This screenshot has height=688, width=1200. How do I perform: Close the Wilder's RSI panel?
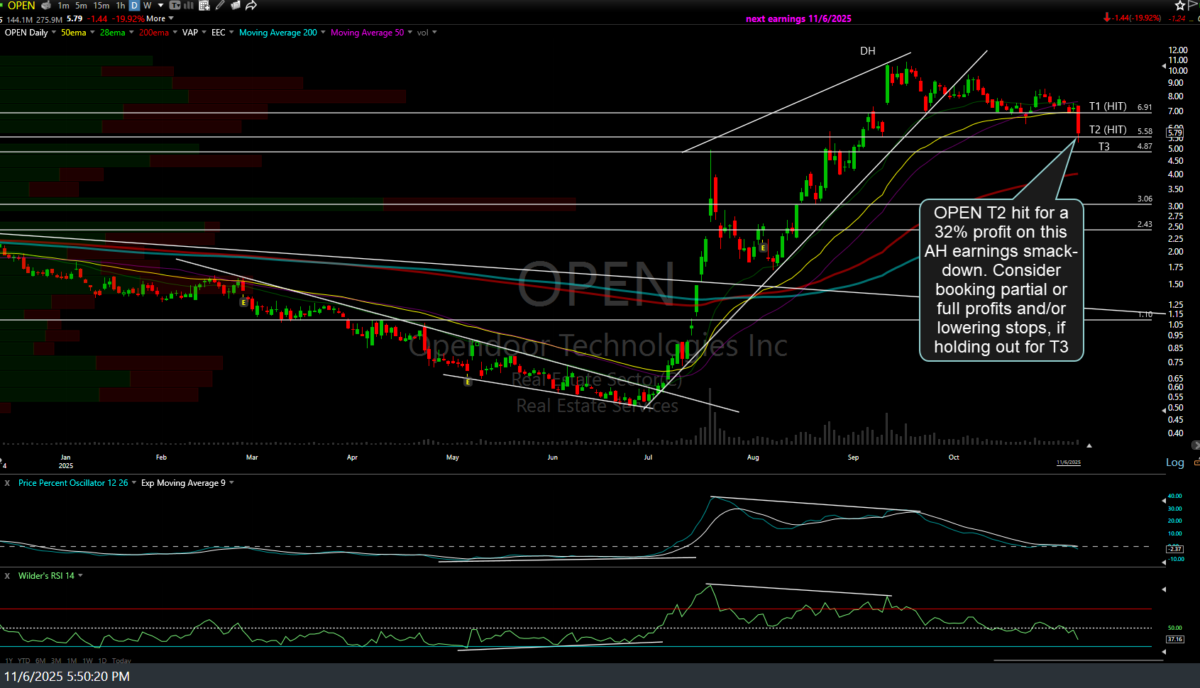(7, 576)
